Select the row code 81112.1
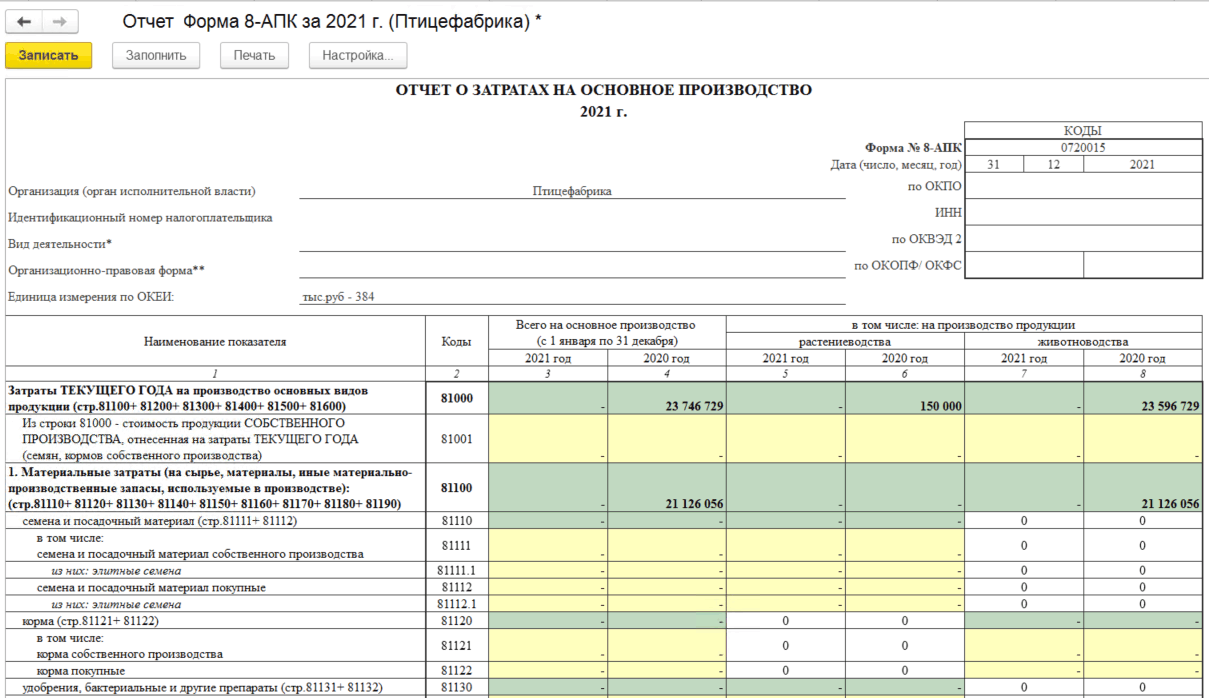Viewport: 1209px width, 698px height. tap(457, 604)
